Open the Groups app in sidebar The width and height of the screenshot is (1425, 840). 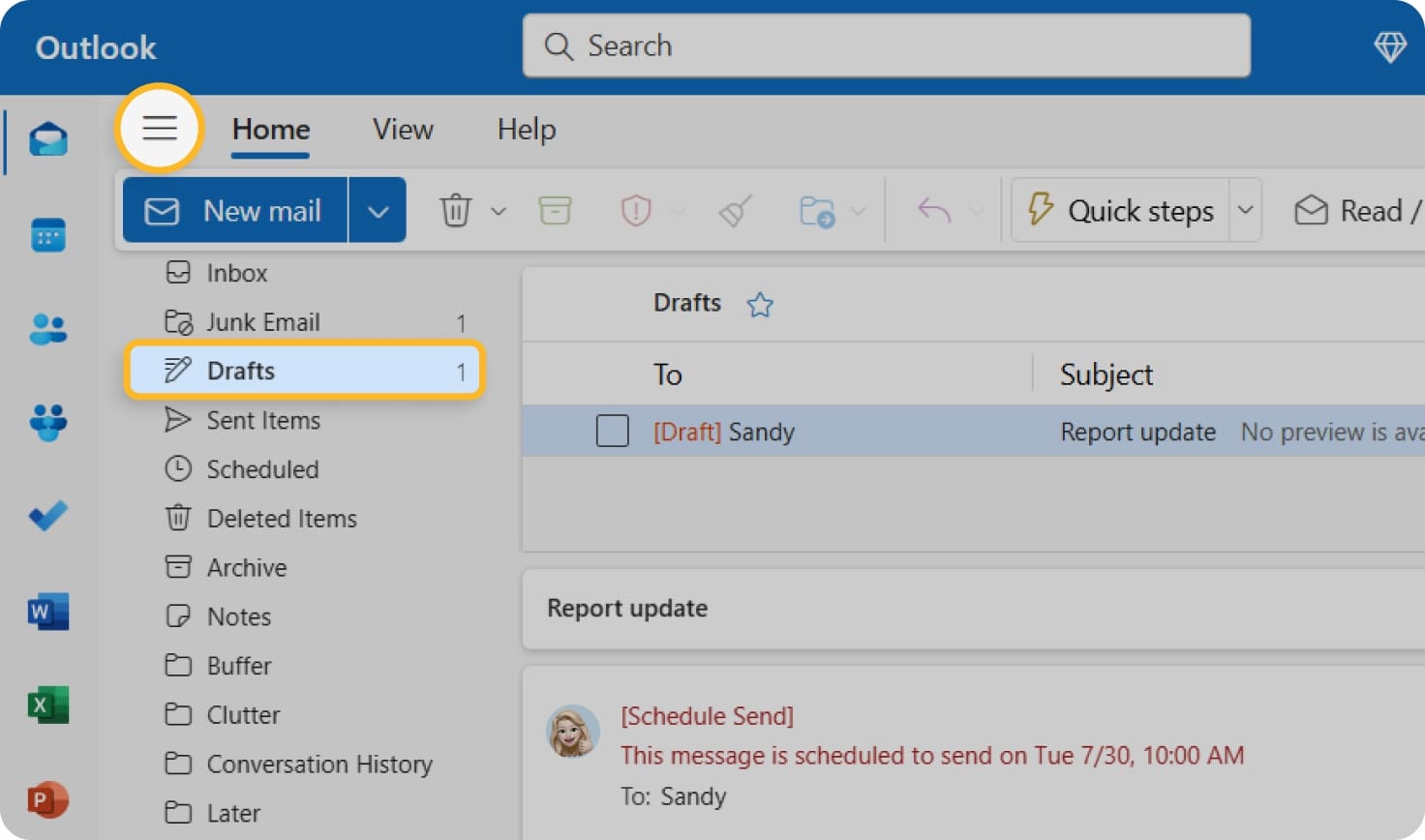coord(48,422)
